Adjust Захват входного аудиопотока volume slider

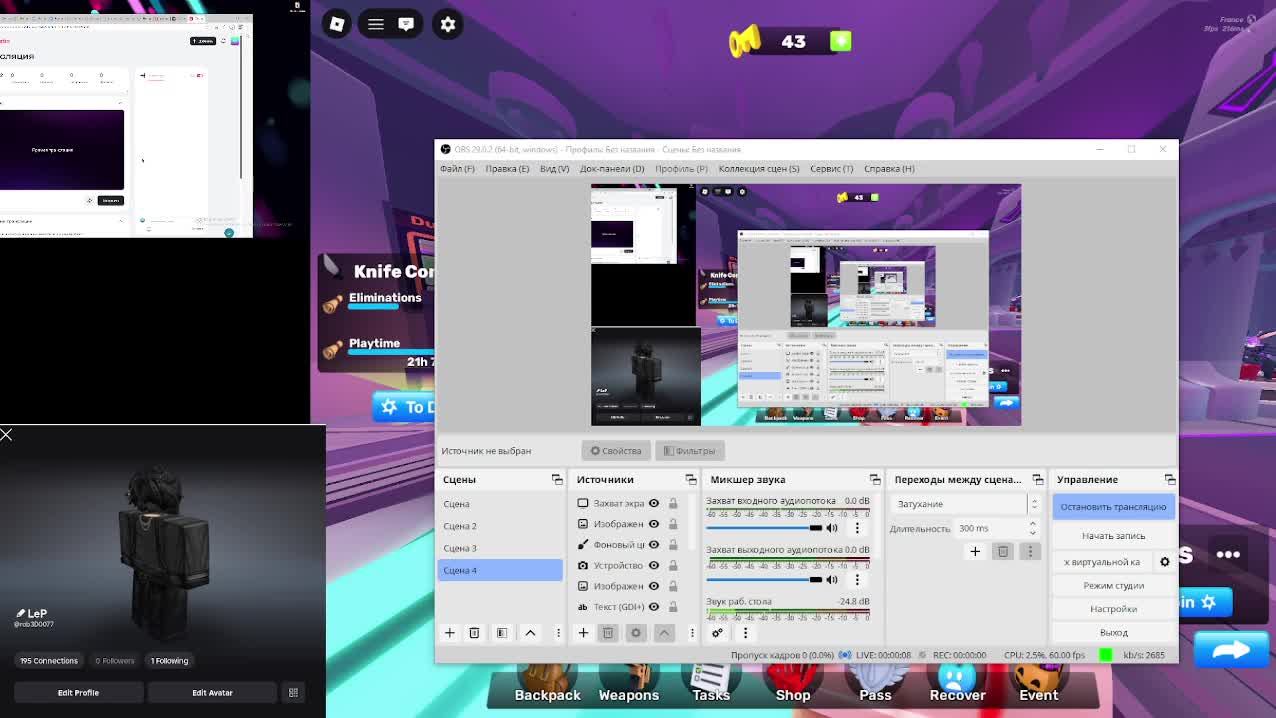[x=764, y=528]
